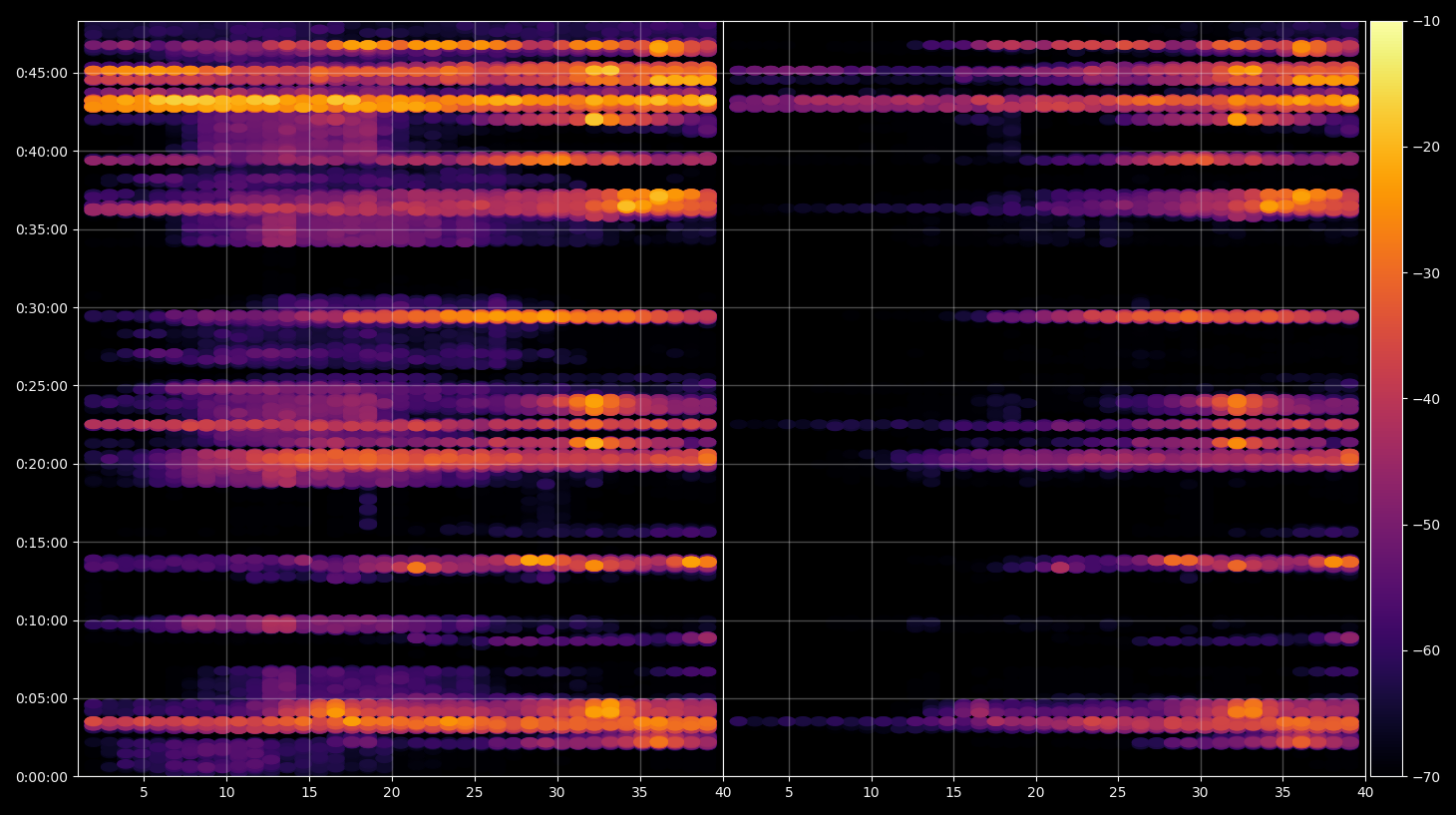Select x-axis label 20 under the right heatmap

pos(1036,793)
